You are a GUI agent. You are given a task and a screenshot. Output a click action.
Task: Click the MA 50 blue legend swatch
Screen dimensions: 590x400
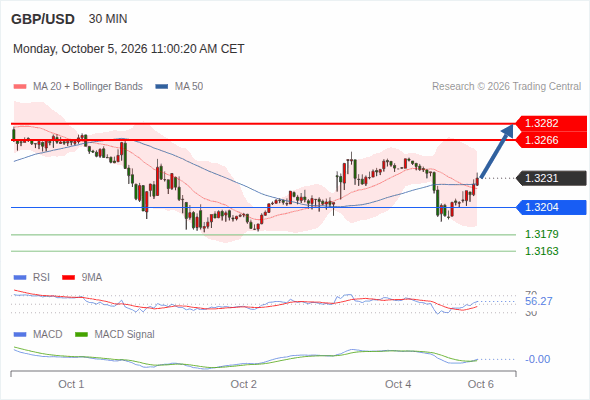(x=162, y=87)
